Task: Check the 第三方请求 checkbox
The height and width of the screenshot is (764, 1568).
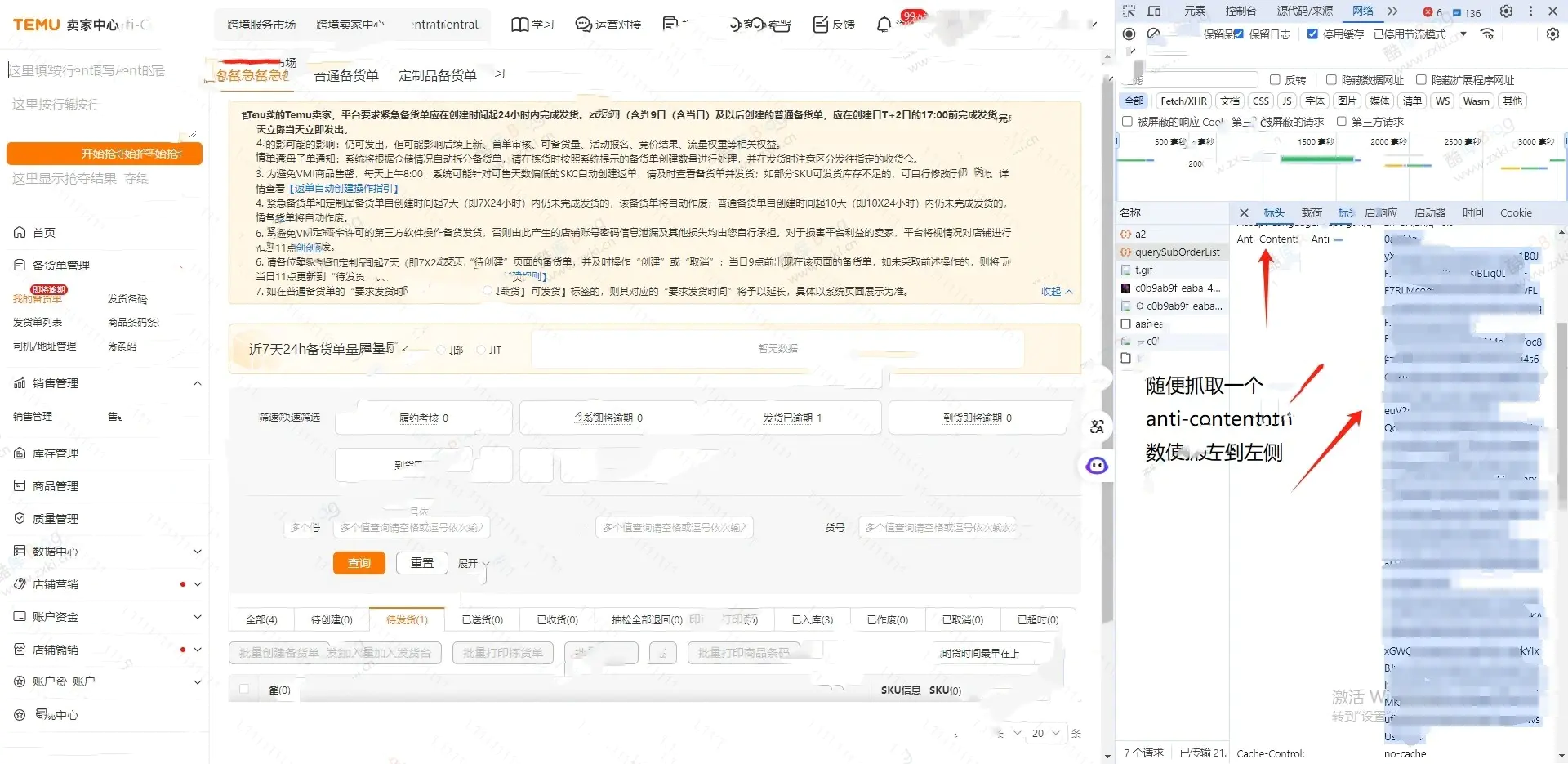Action: 1341,122
